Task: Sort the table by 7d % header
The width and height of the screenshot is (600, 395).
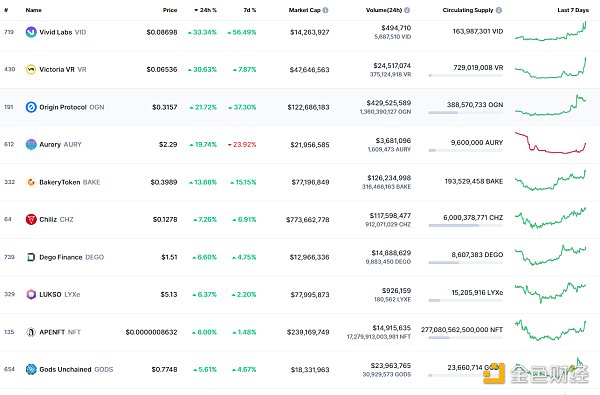Action: point(249,10)
